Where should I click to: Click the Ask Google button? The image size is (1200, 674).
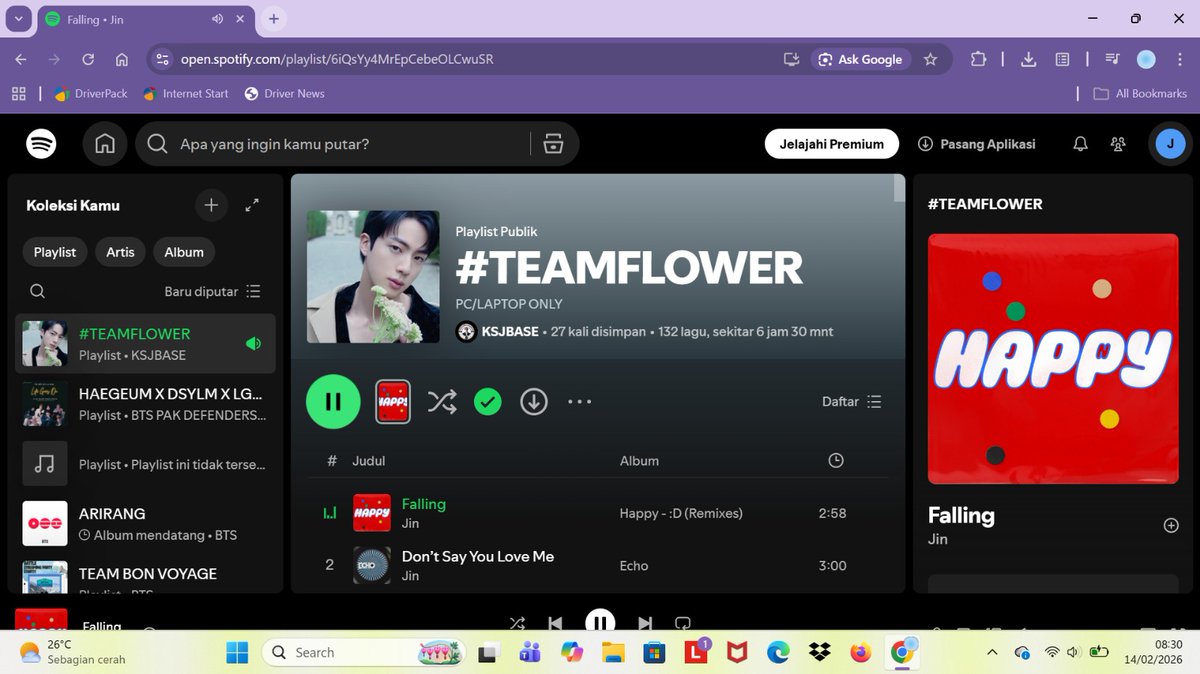[x=860, y=59]
